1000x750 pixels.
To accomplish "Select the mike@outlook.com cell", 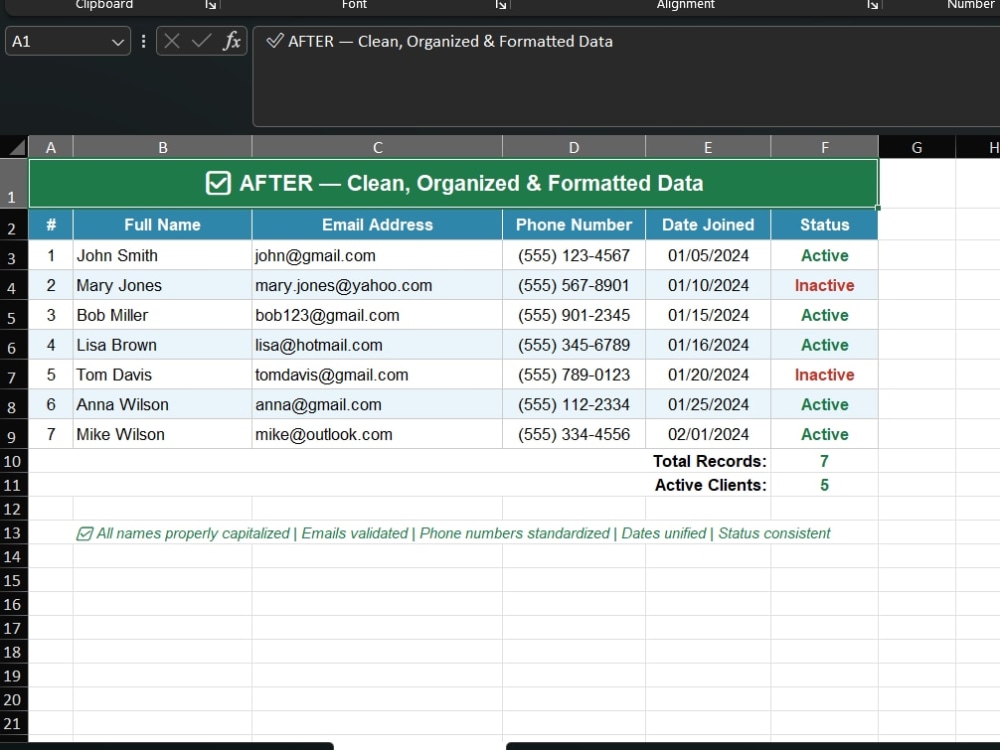I will pos(378,434).
